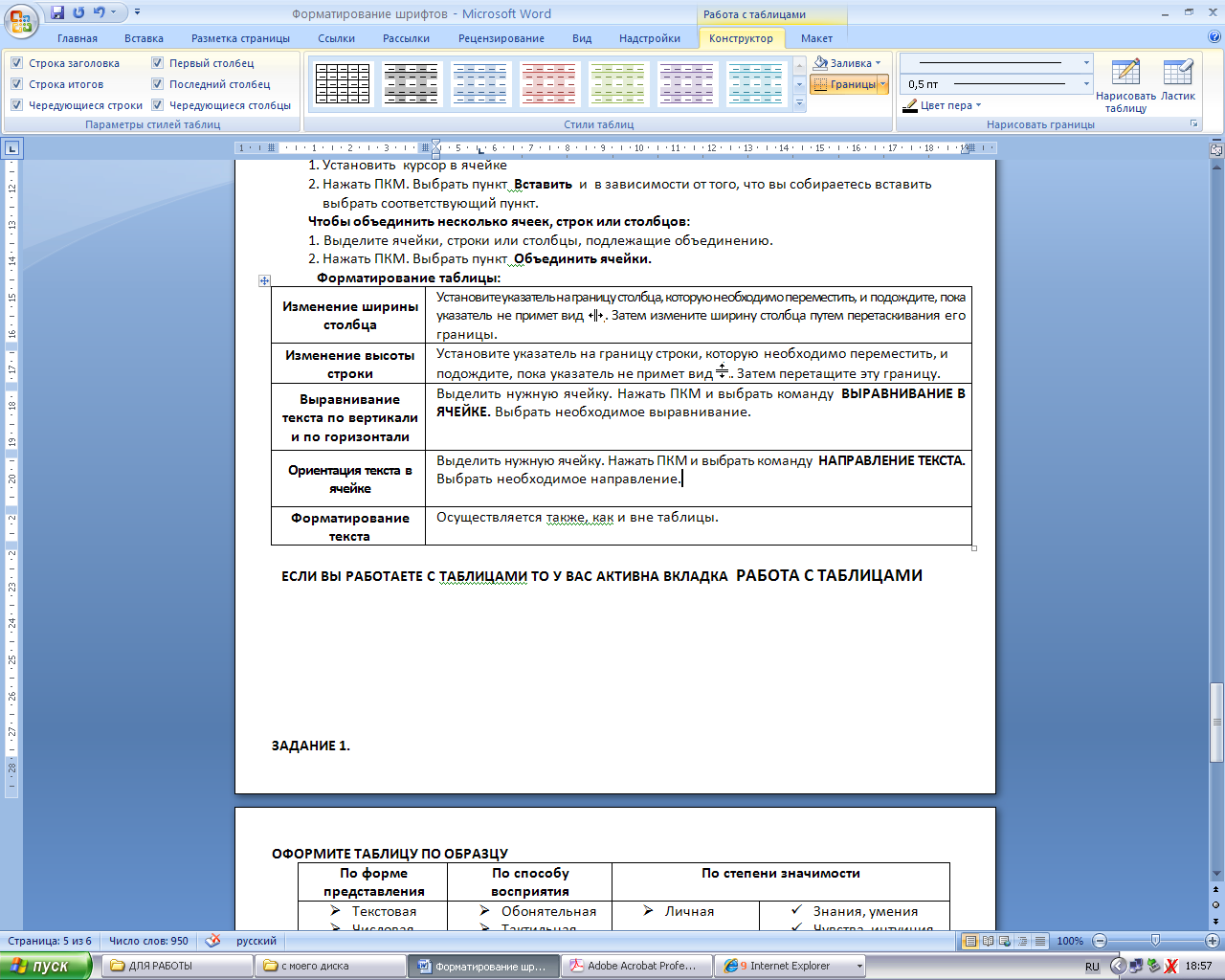Switch to Outline view
Screen dimensions: 1225x980
[x=1023, y=941]
